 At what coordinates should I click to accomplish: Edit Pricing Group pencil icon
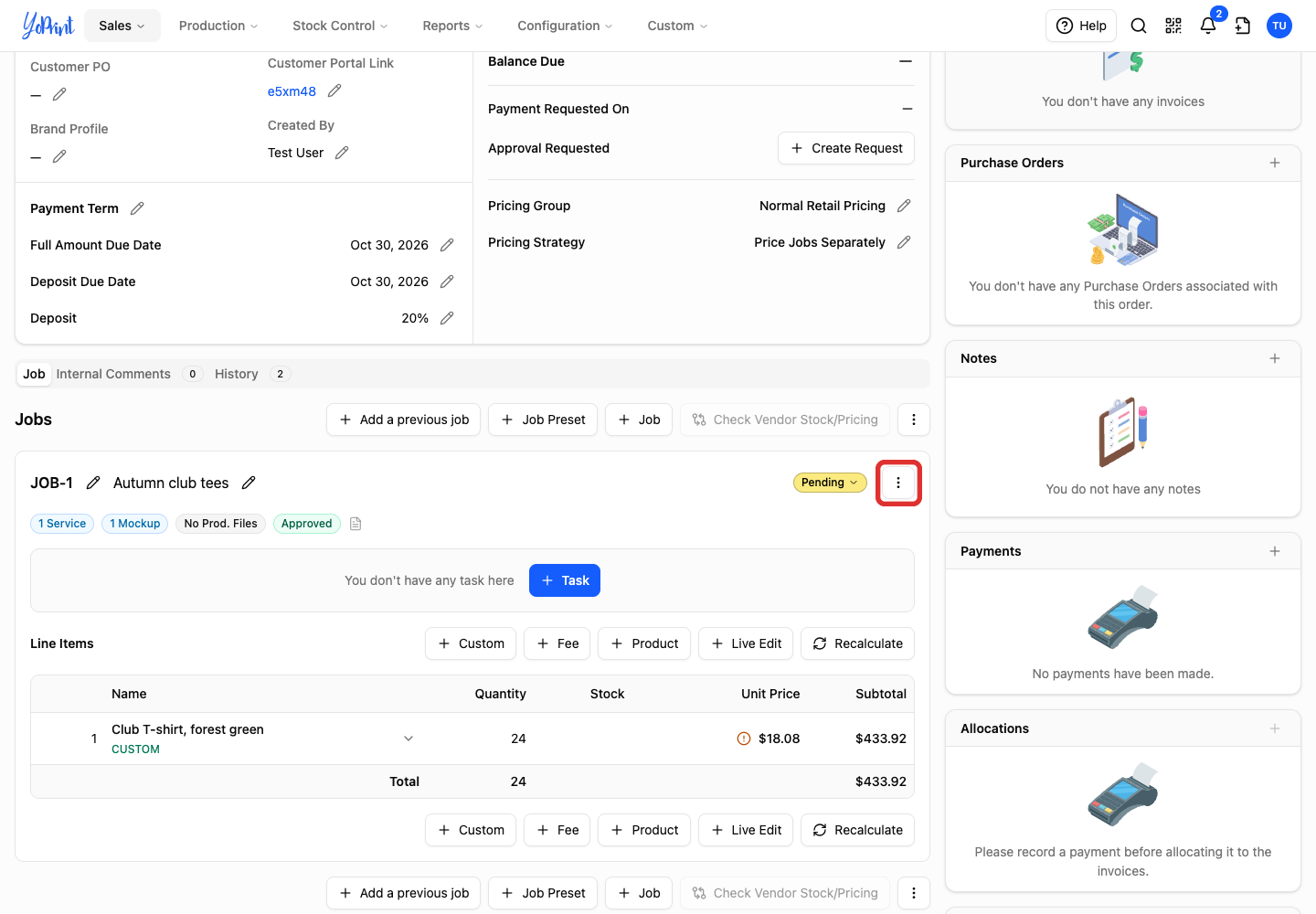(904, 206)
